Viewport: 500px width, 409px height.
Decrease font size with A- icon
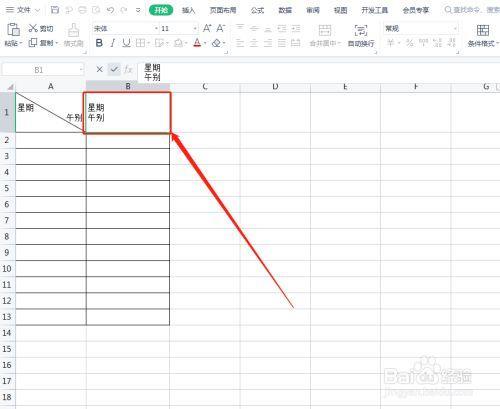(221, 28)
